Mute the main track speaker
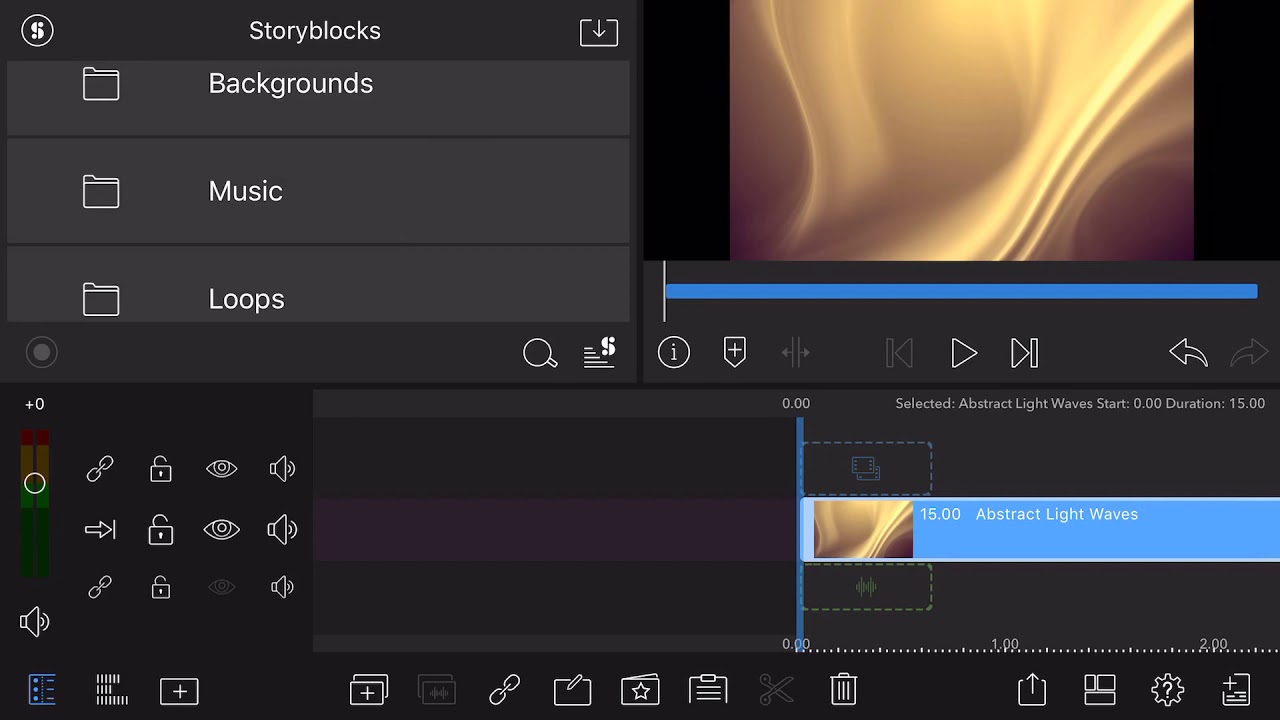1280x720 pixels. click(x=283, y=530)
